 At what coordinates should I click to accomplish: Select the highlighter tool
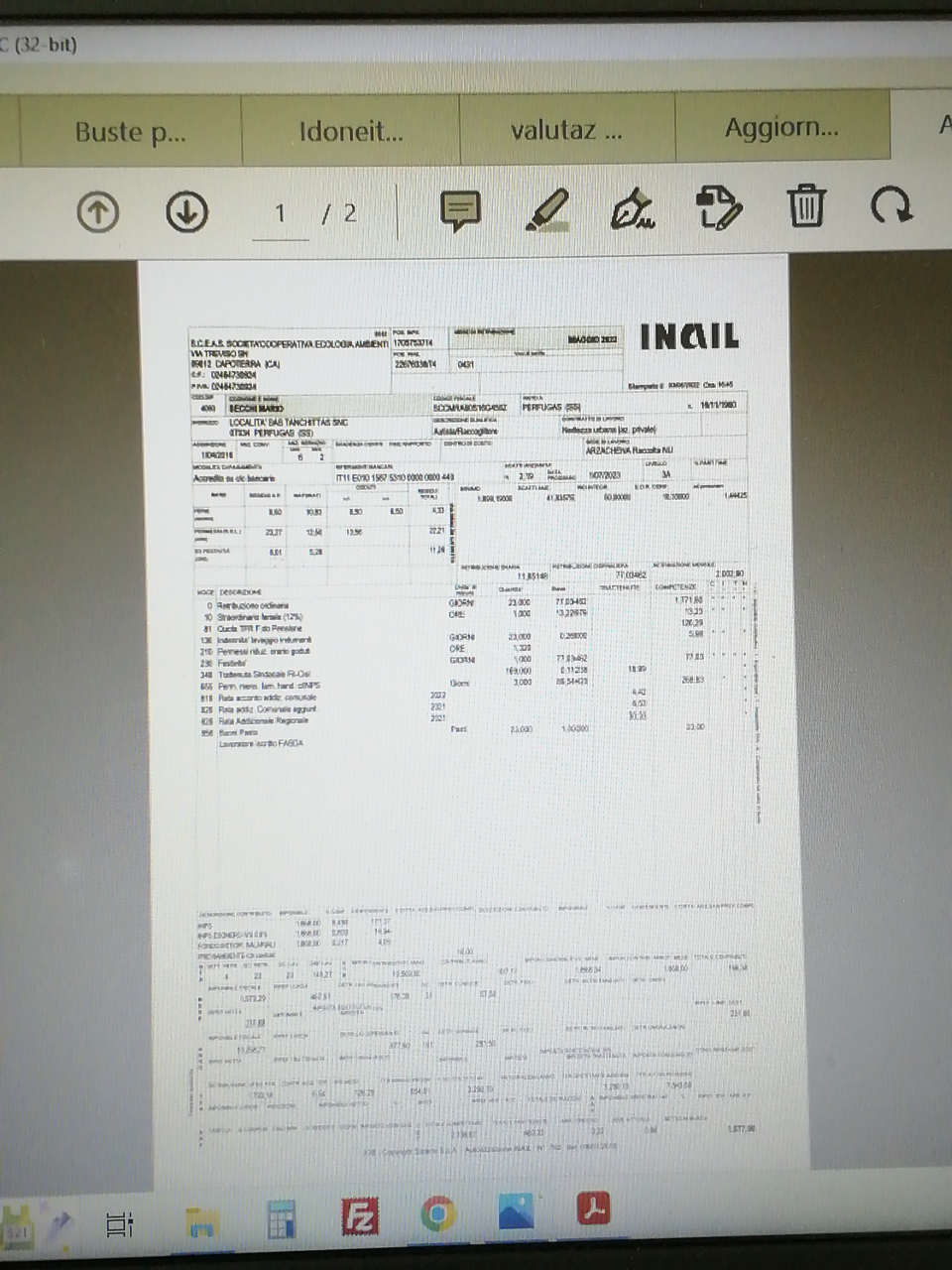coord(546,209)
